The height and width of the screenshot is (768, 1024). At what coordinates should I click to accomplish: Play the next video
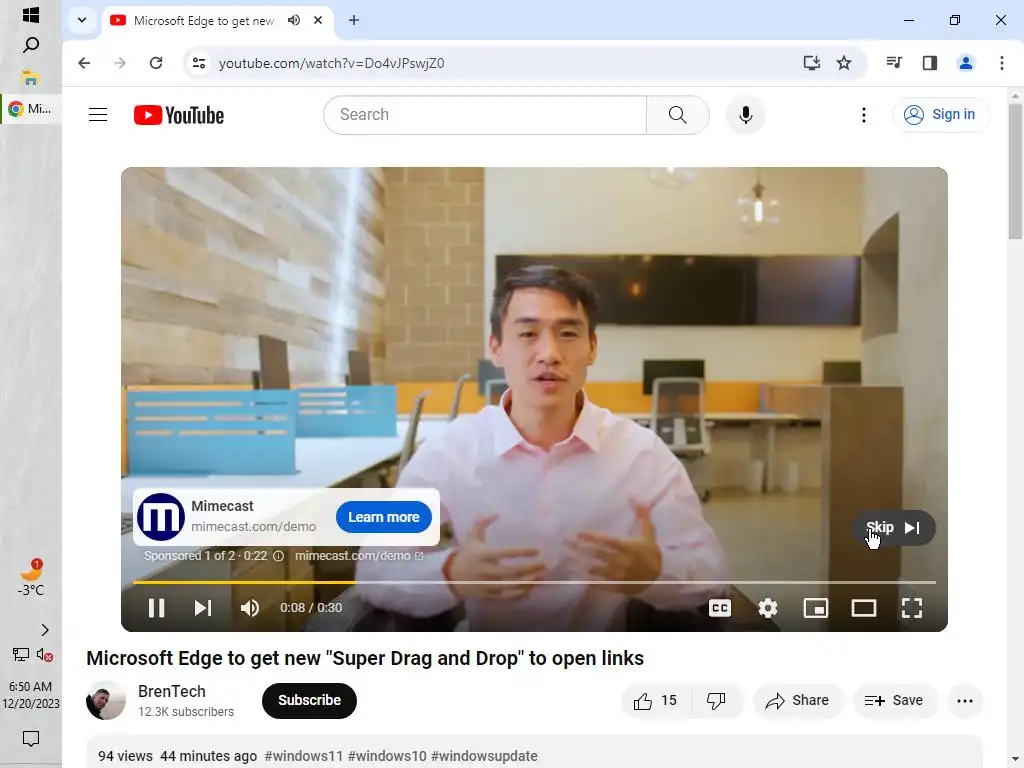point(202,608)
